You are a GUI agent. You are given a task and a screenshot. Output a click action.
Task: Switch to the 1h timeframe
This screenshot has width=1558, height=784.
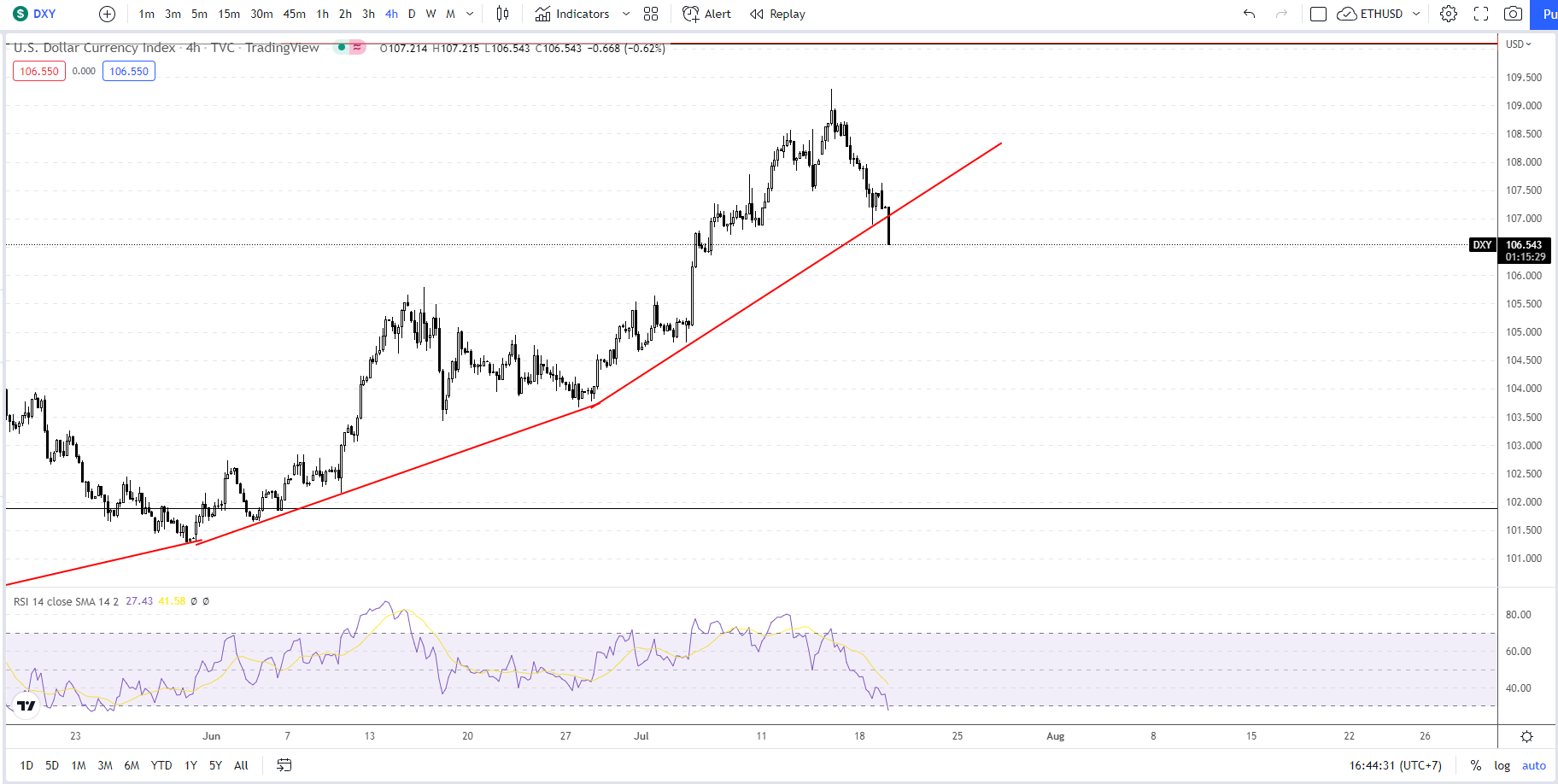(322, 14)
